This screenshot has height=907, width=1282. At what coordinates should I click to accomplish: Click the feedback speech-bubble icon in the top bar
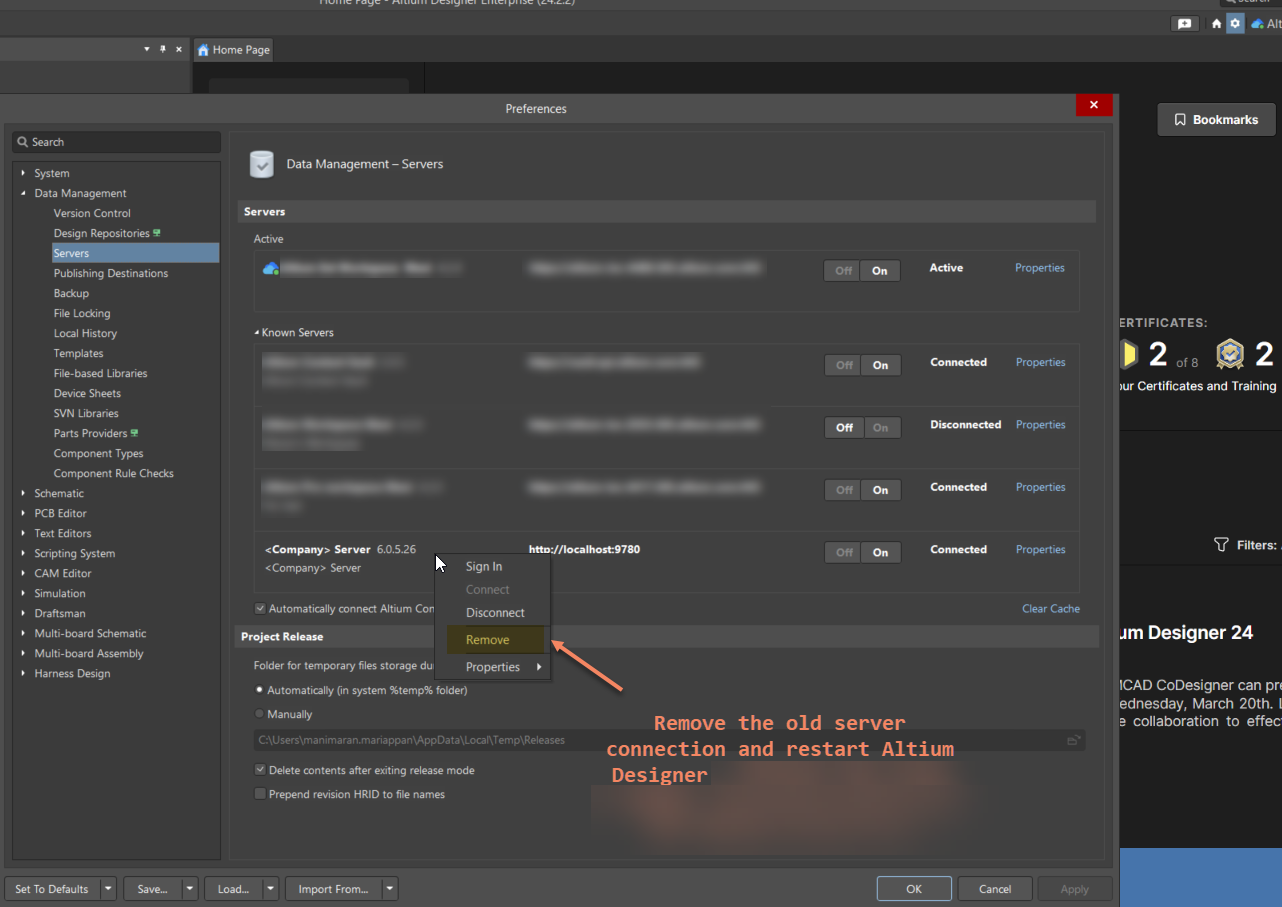pyautogui.click(x=1185, y=24)
